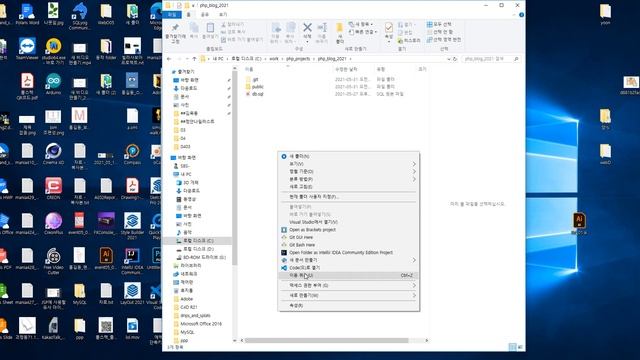
Task: Click the Delete X icon in the ribbon
Action: (x=307, y=28)
